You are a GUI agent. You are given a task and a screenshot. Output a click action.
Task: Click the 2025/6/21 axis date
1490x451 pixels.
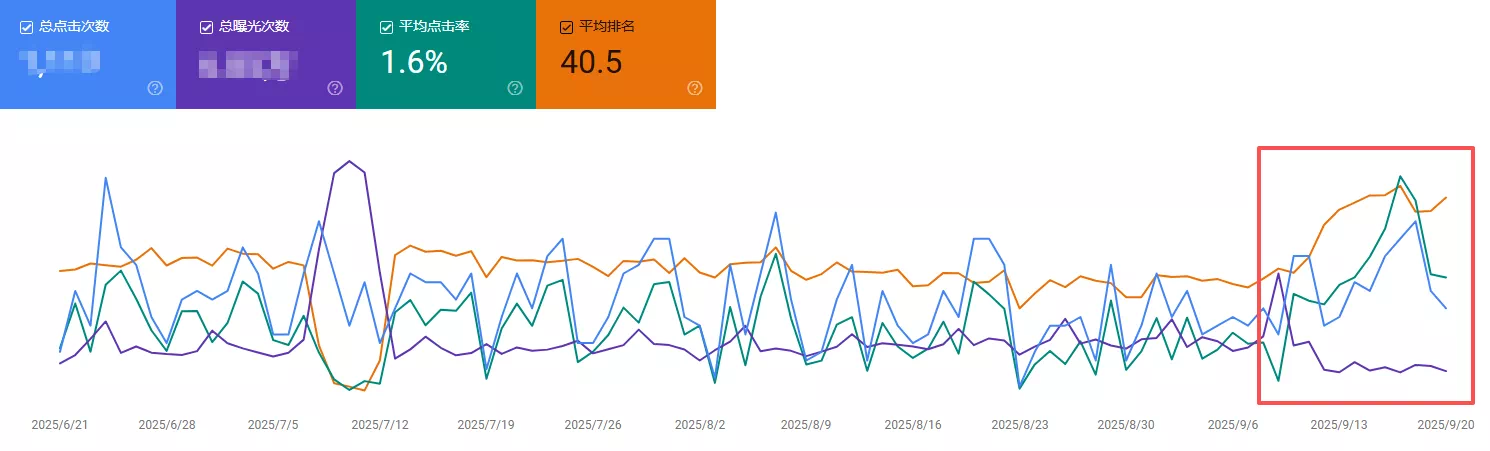coord(59,425)
